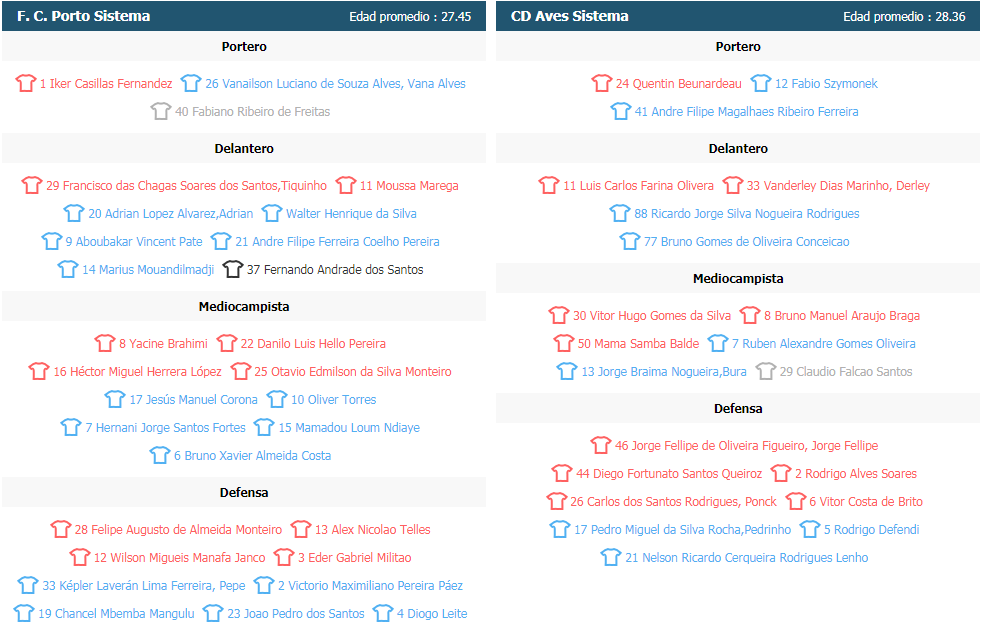
Task: Click red jersey icon beside Quentin Beunardeau
Action: click(601, 83)
